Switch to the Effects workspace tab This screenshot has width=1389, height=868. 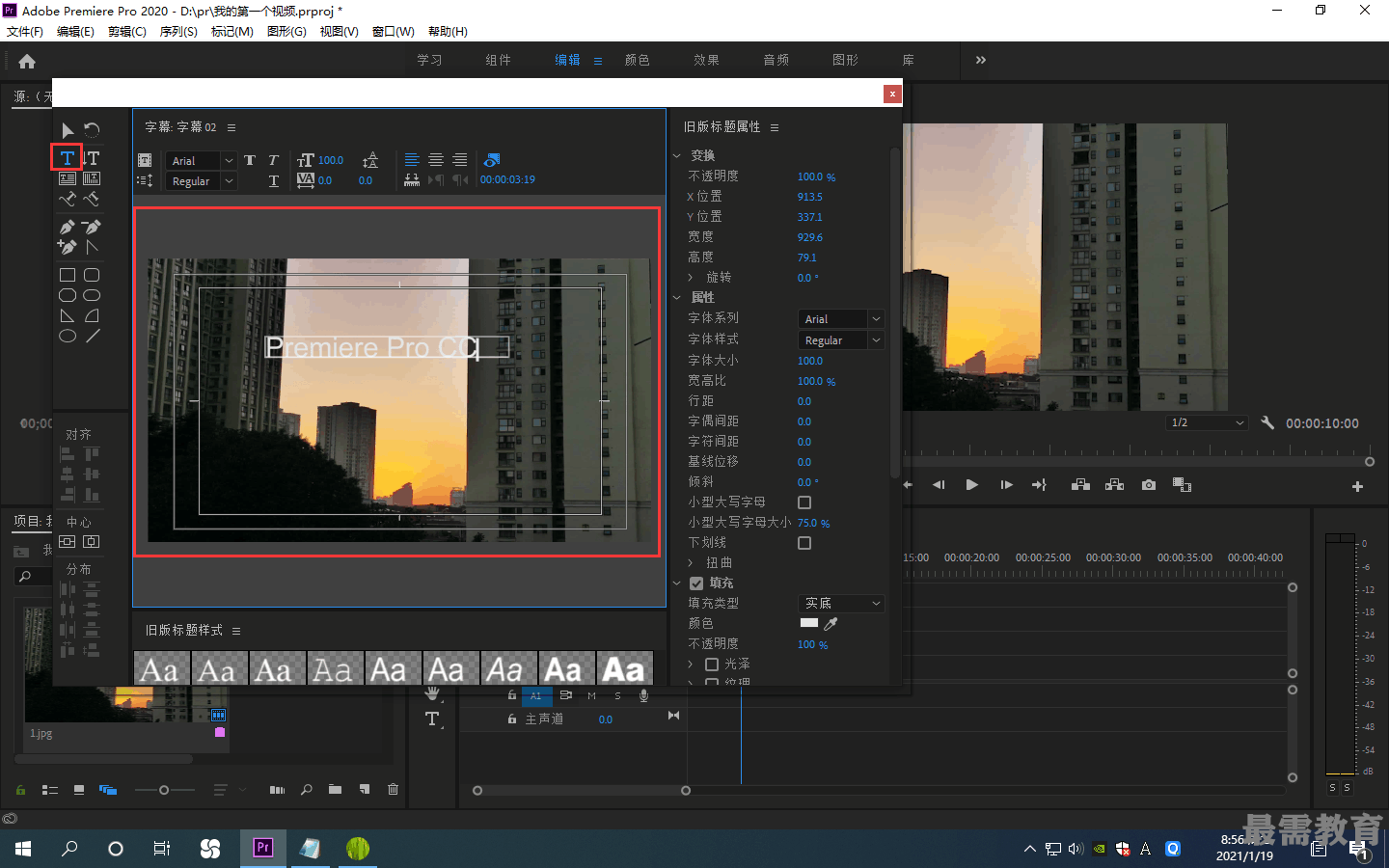[707, 60]
